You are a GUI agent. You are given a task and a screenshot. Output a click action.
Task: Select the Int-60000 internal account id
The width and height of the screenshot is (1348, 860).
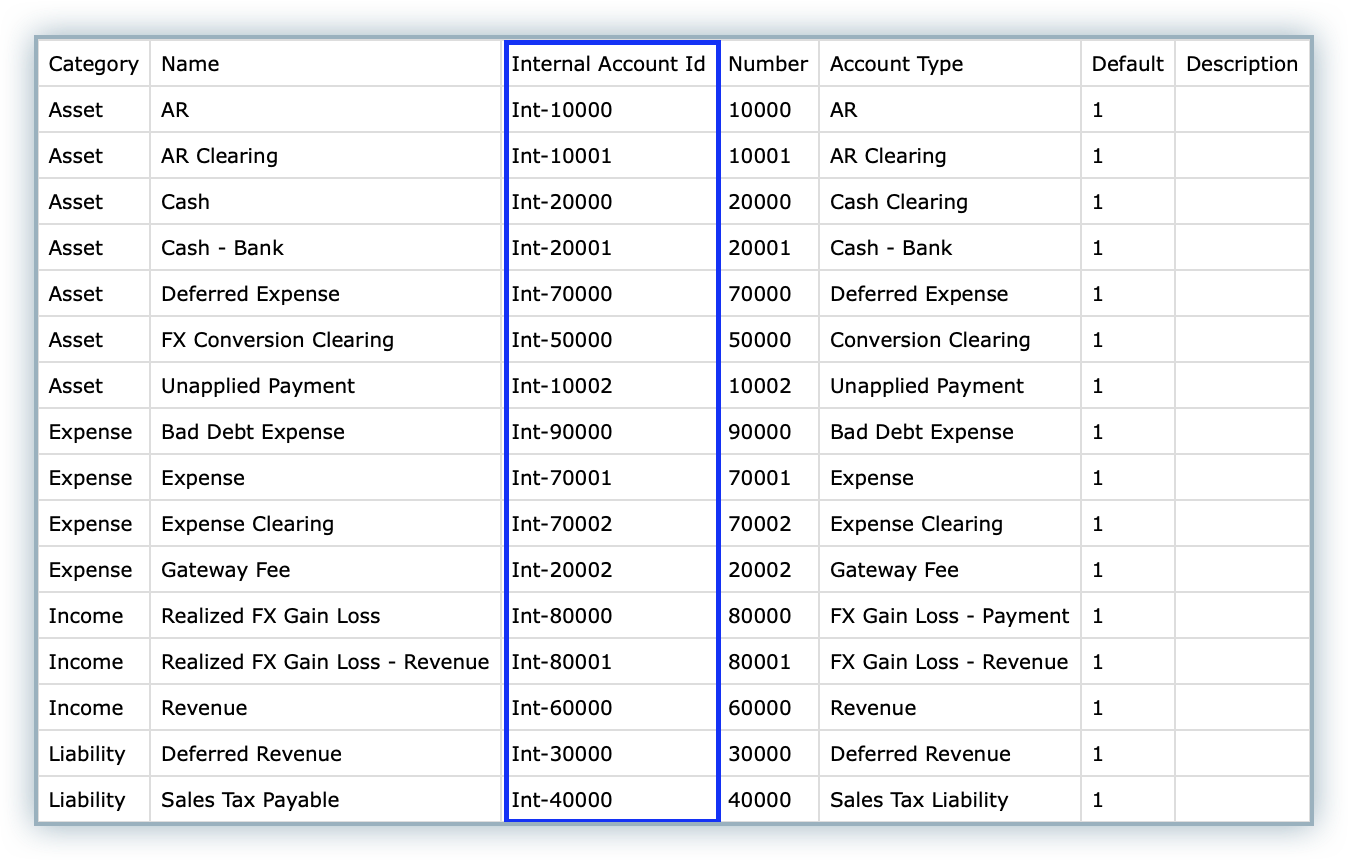pos(562,708)
